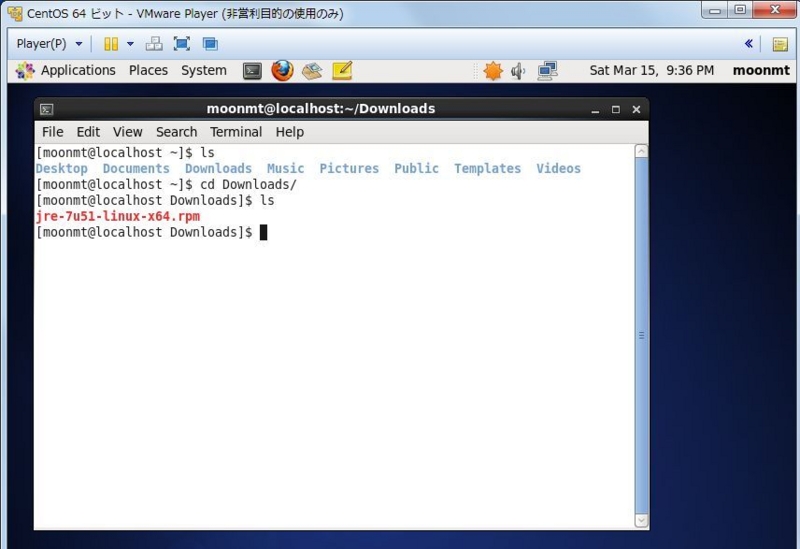This screenshot has height=549, width=800.
Task: Open the Places menu
Action: pyautogui.click(x=148, y=70)
